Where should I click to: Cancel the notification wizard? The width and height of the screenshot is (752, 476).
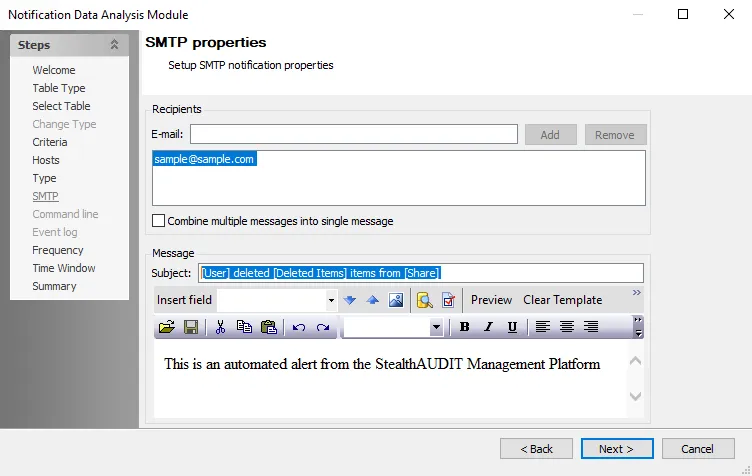(698, 449)
